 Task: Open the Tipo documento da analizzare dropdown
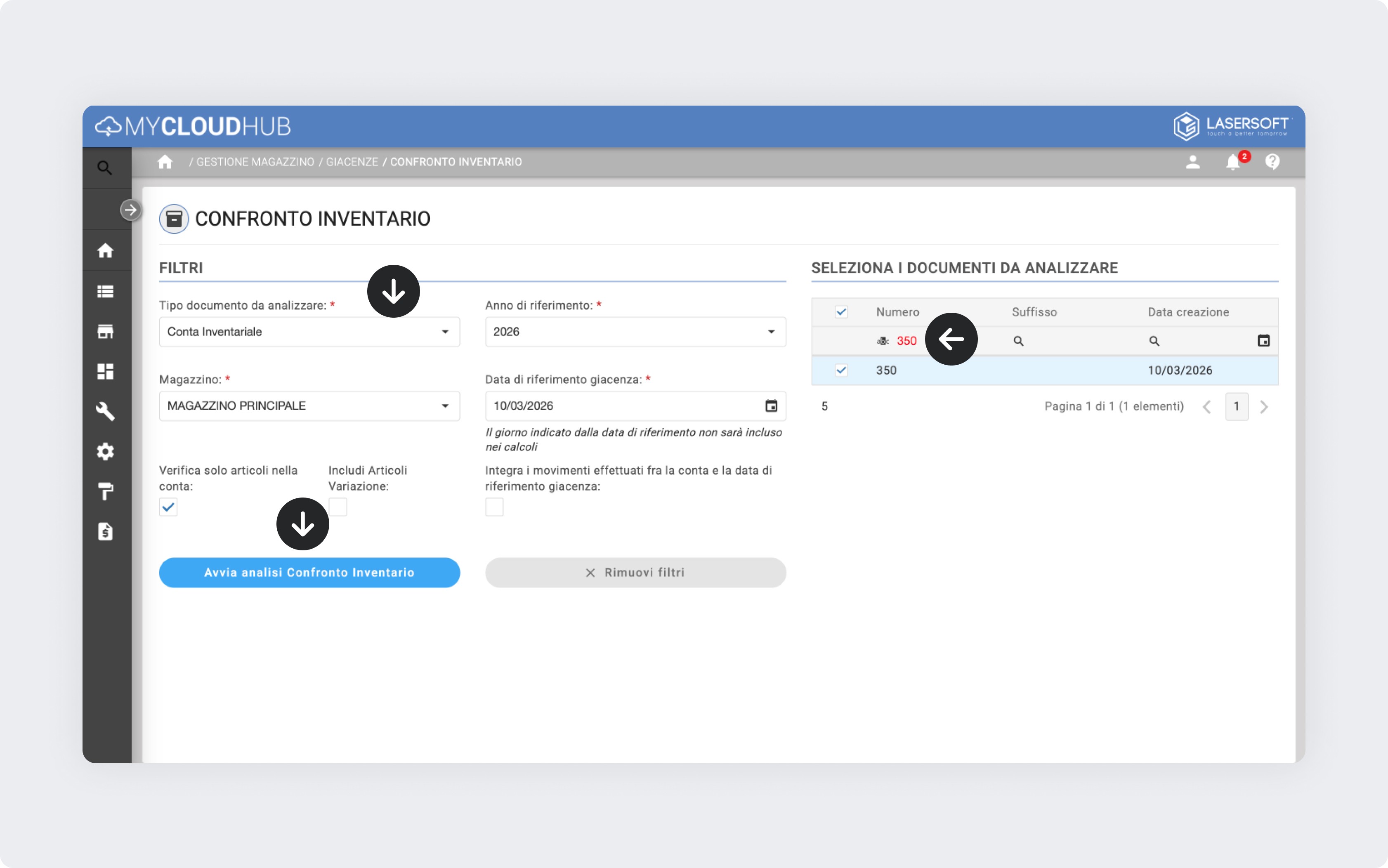[309, 332]
